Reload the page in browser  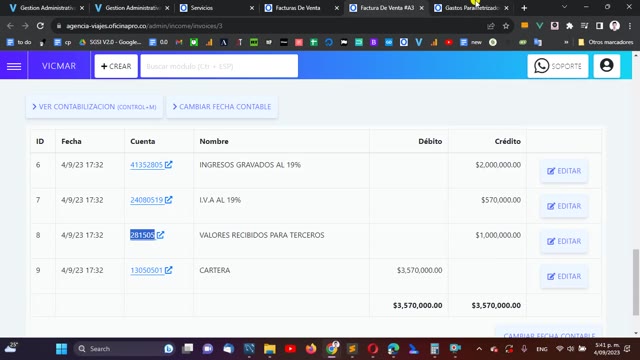40,26
